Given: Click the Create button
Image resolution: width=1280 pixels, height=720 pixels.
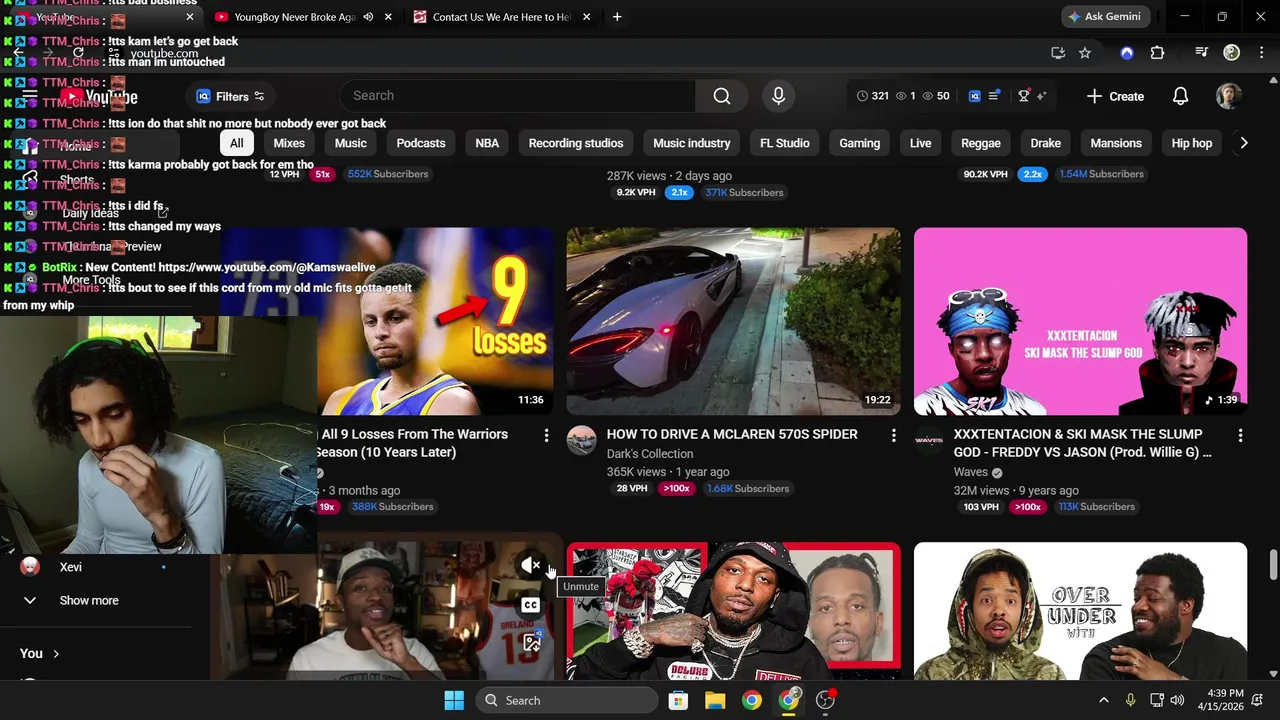Looking at the screenshot, I should (x=1115, y=96).
